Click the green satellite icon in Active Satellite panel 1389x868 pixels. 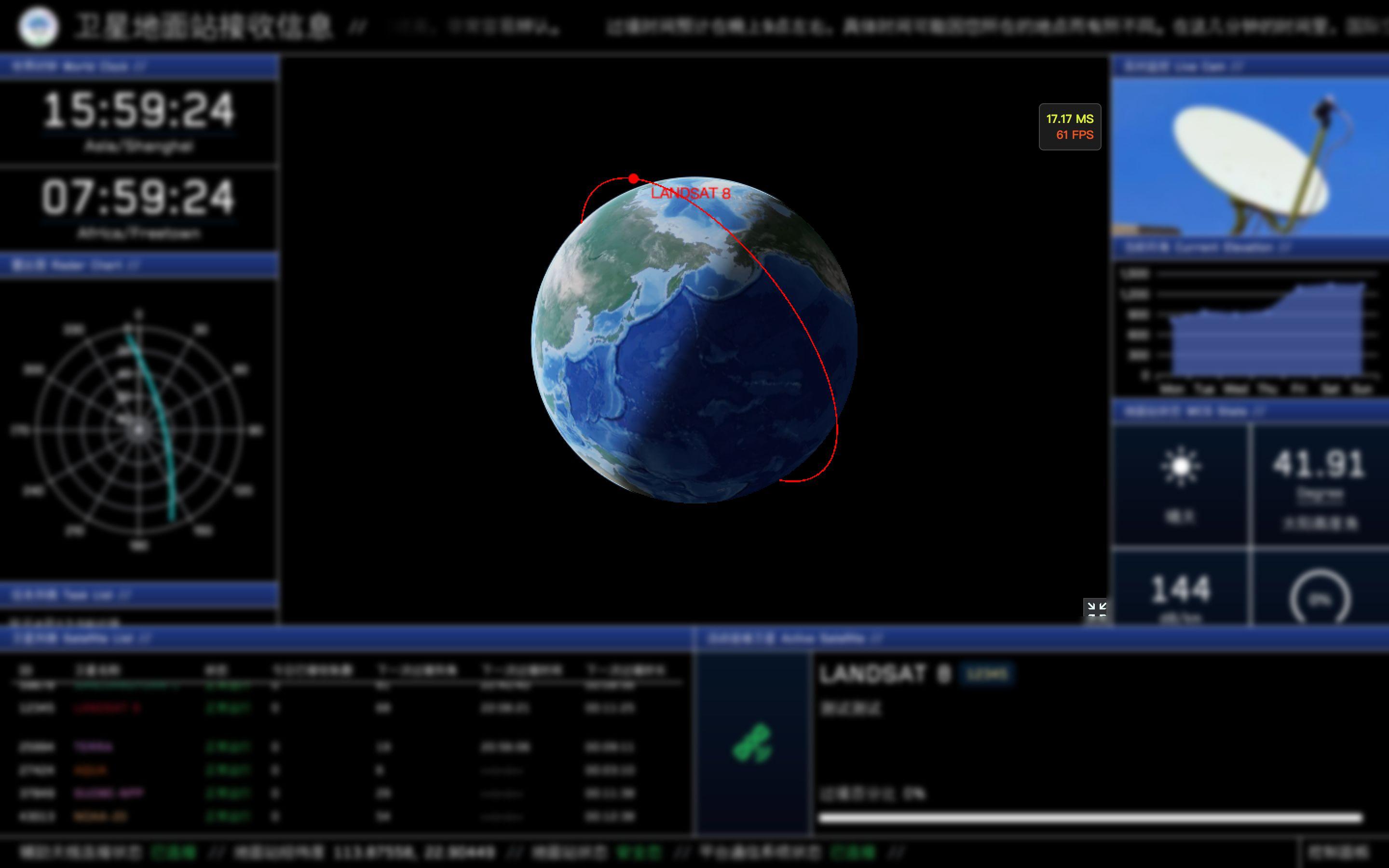752,743
